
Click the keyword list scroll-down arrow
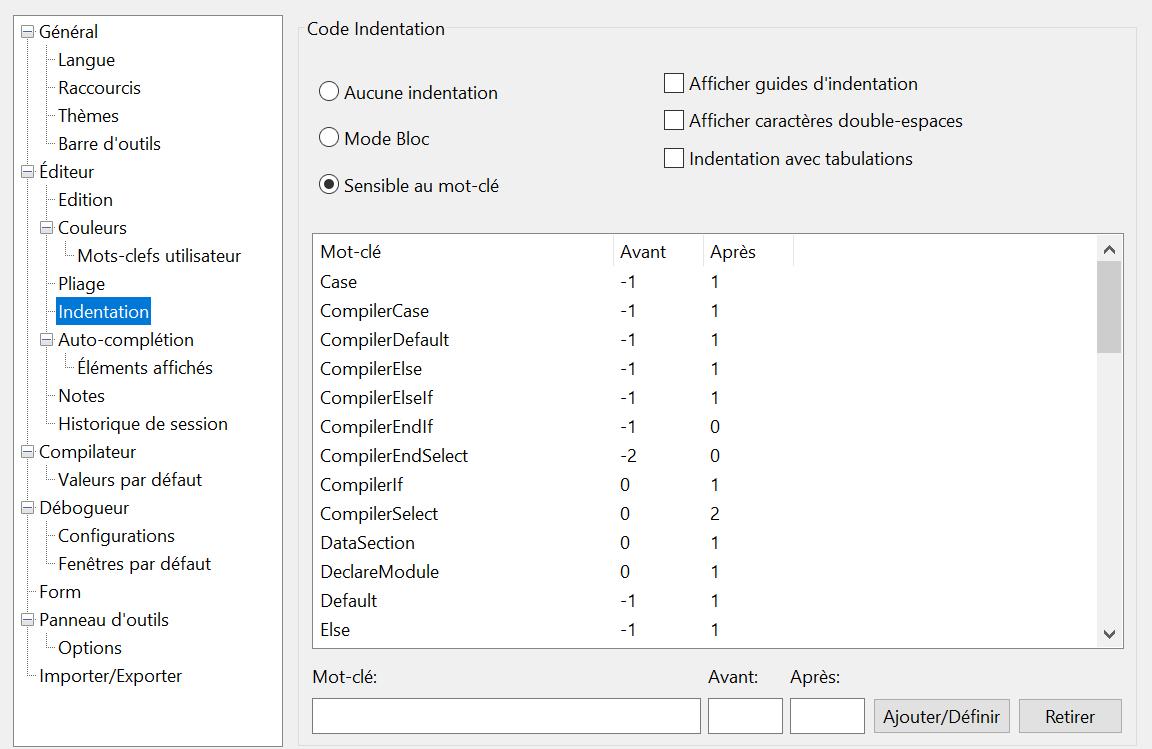(x=1109, y=634)
